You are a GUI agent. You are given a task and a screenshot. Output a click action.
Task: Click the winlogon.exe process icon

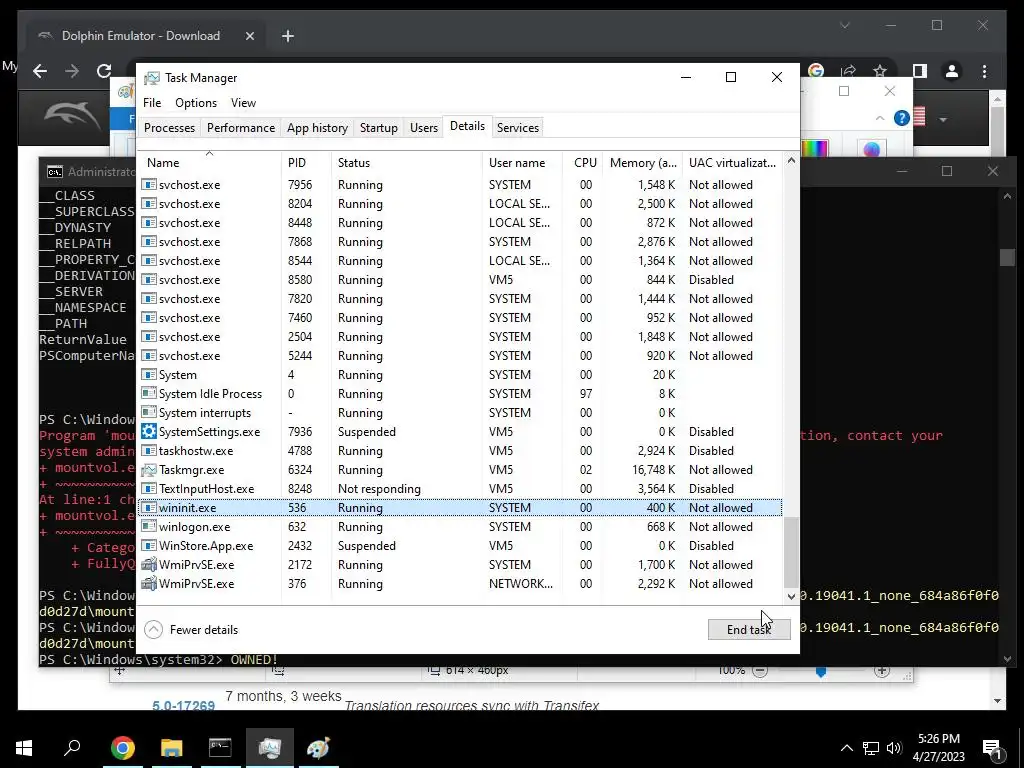tap(149, 526)
